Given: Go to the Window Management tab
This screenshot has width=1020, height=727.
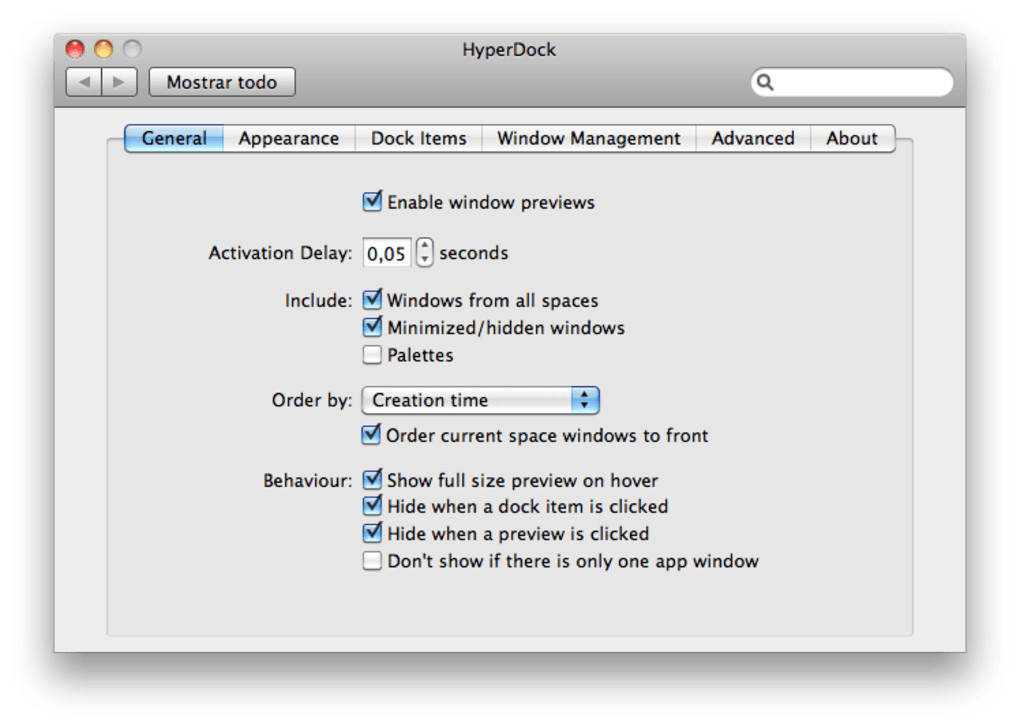Looking at the screenshot, I should [589, 139].
